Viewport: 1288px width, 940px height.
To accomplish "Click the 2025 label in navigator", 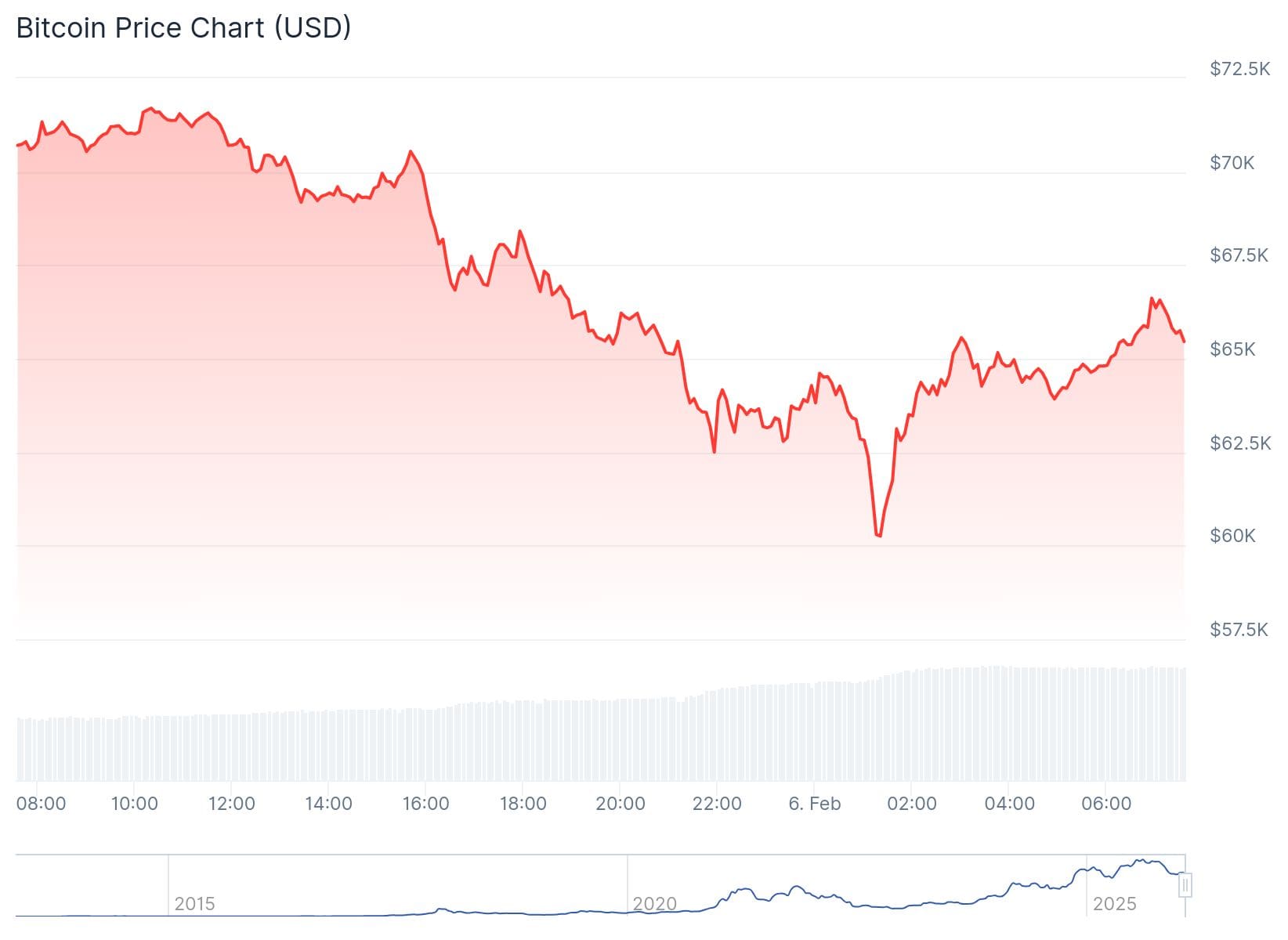I will [x=1114, y=904].
